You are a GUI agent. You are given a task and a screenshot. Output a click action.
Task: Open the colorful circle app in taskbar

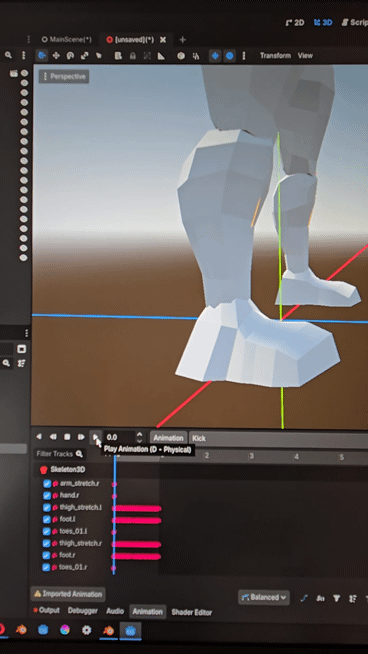click(x=65, y=629)
